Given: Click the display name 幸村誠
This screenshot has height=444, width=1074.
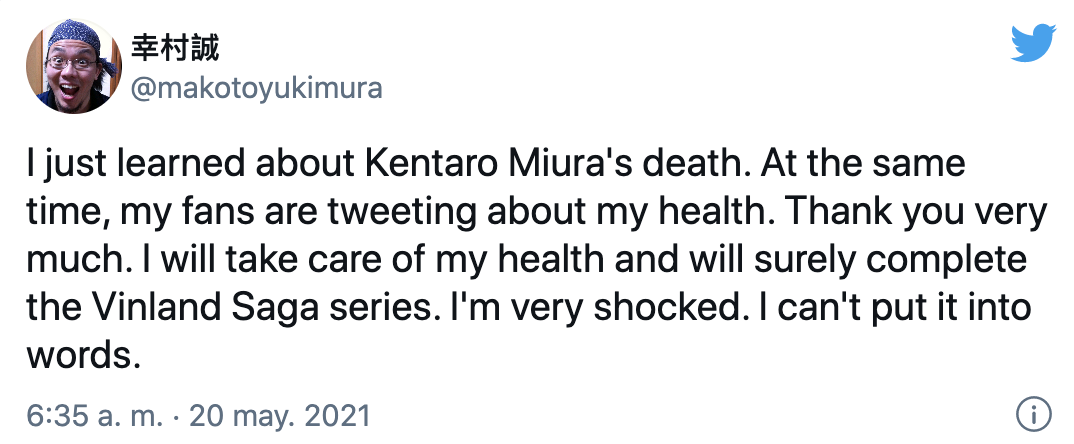Looking at the screenshot, I should pos(175,47).
